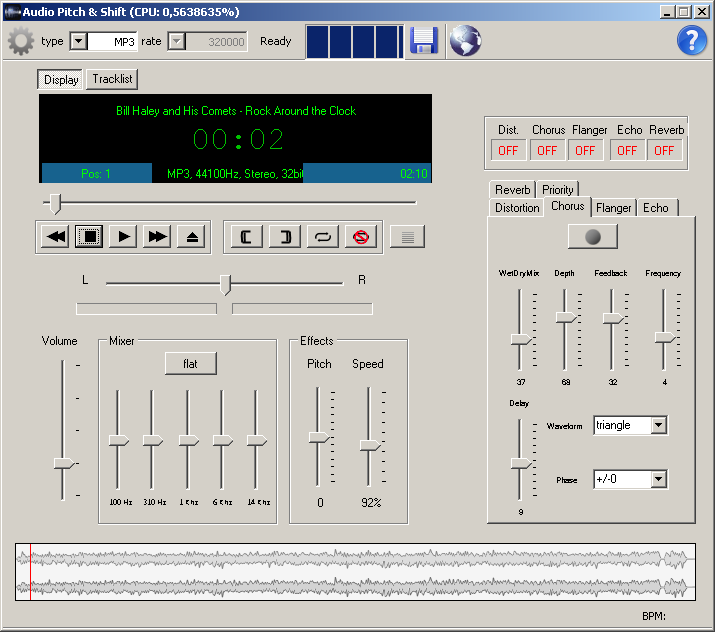The height and width of the screenshot is (632, 715).
Task: Click the Volume slider handle
Action: tap(63, 464)
